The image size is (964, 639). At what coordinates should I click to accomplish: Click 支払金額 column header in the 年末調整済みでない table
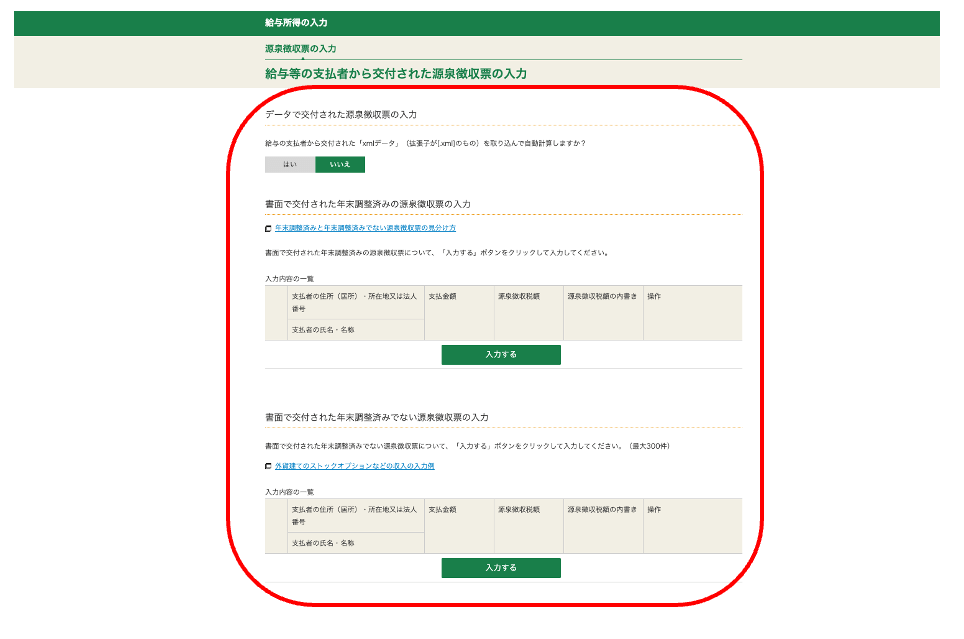(442, 510)
